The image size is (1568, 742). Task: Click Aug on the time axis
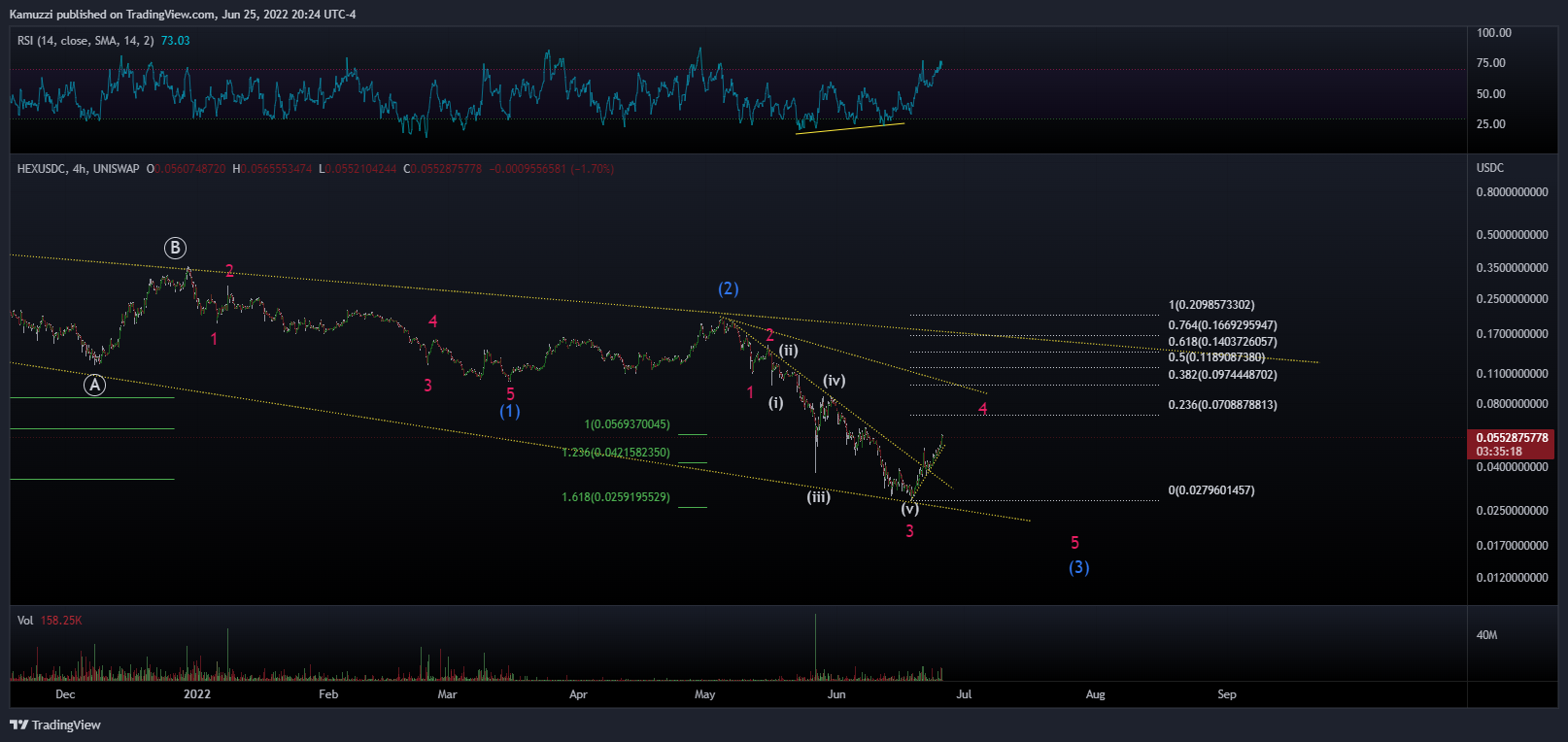pyautogui.click(x=1095, y=694)
